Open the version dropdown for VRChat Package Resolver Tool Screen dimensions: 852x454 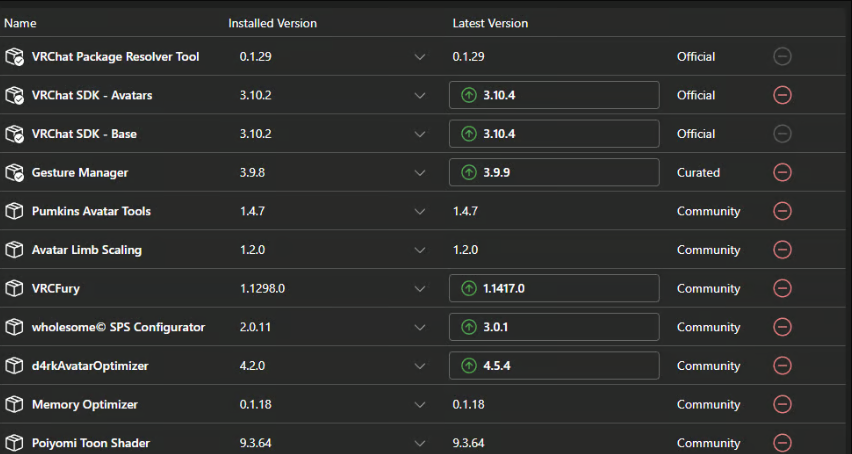420,57
